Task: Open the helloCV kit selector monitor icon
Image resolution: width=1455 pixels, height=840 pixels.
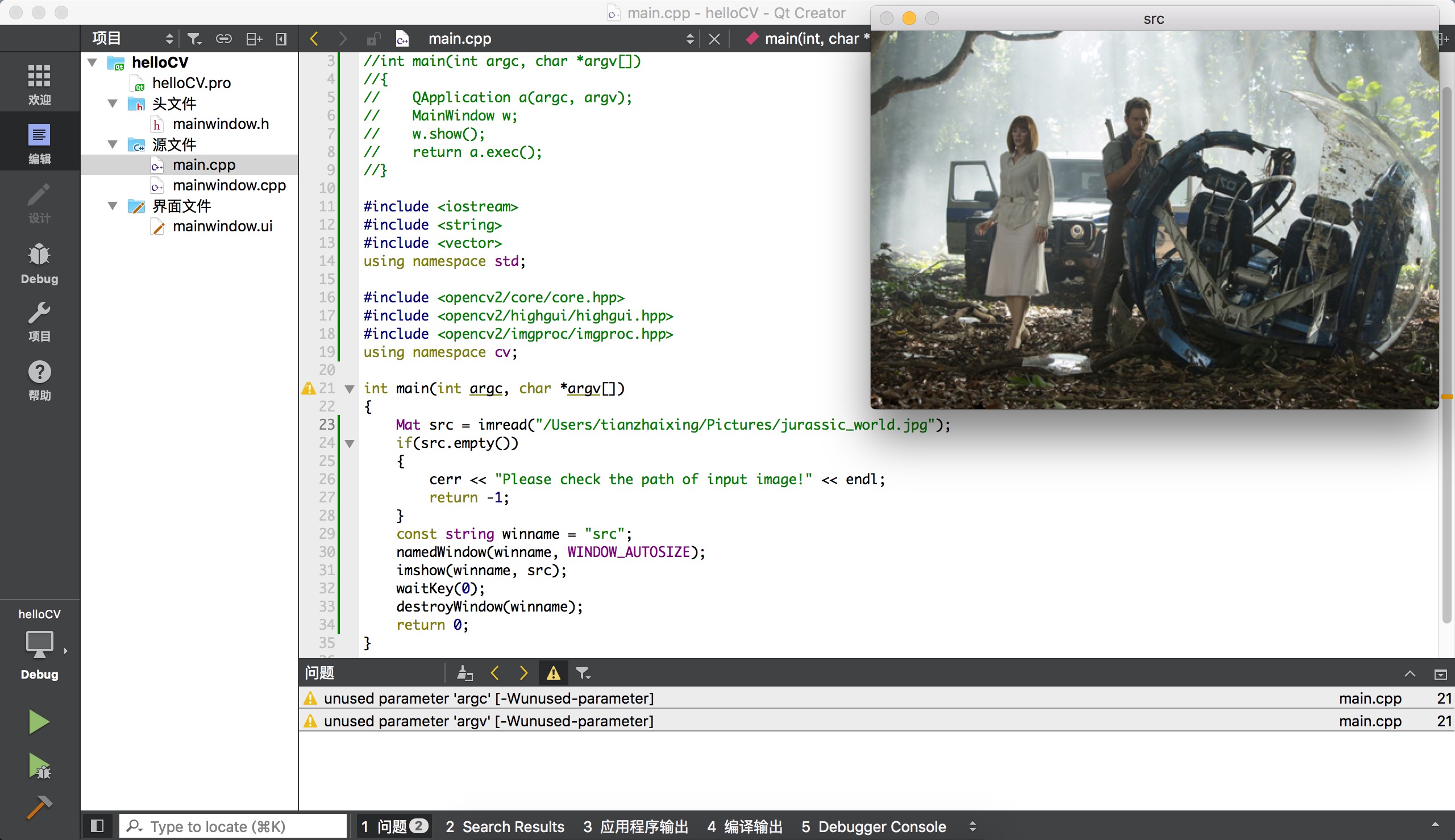Action: [39, 643]
